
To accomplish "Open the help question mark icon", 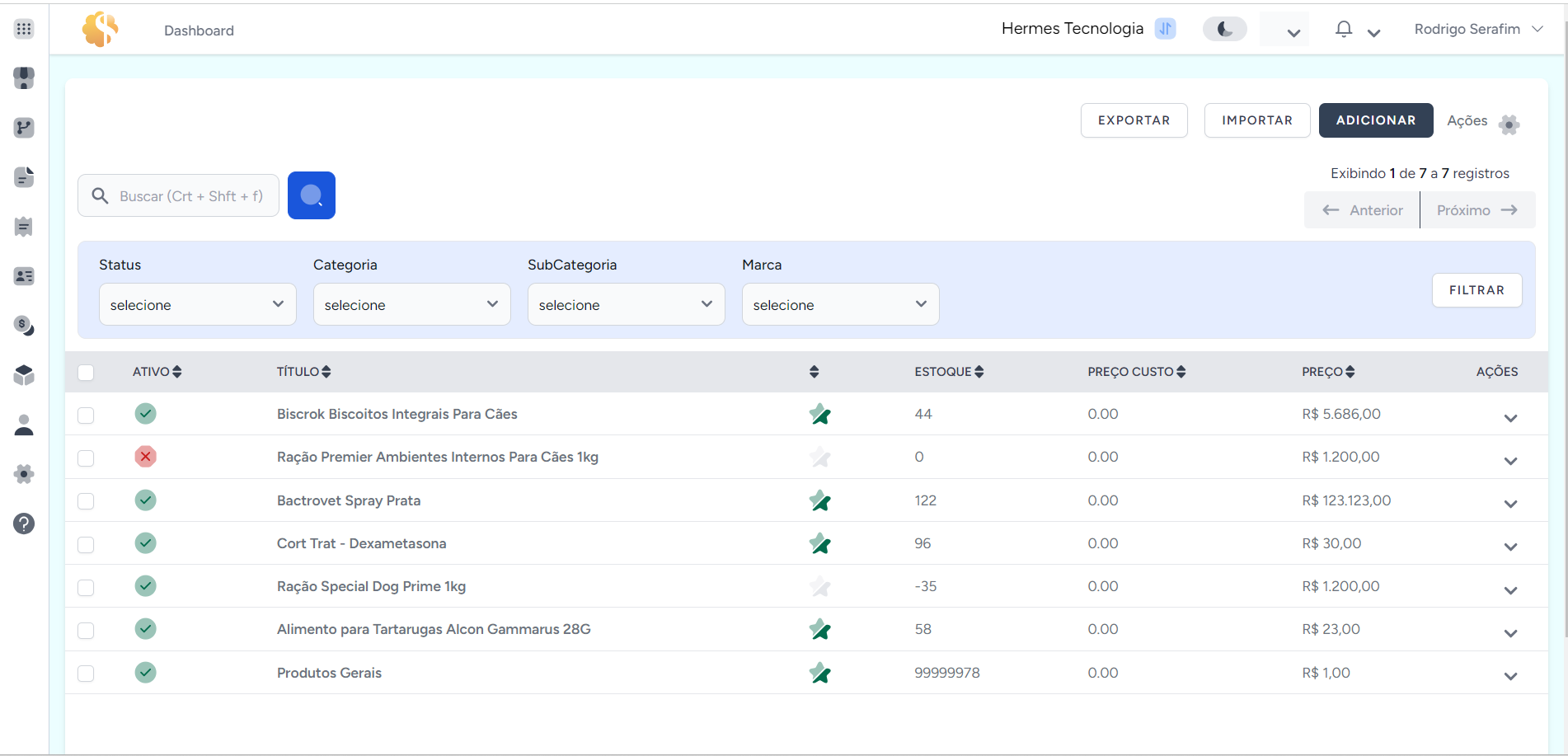I will [24, 524].
